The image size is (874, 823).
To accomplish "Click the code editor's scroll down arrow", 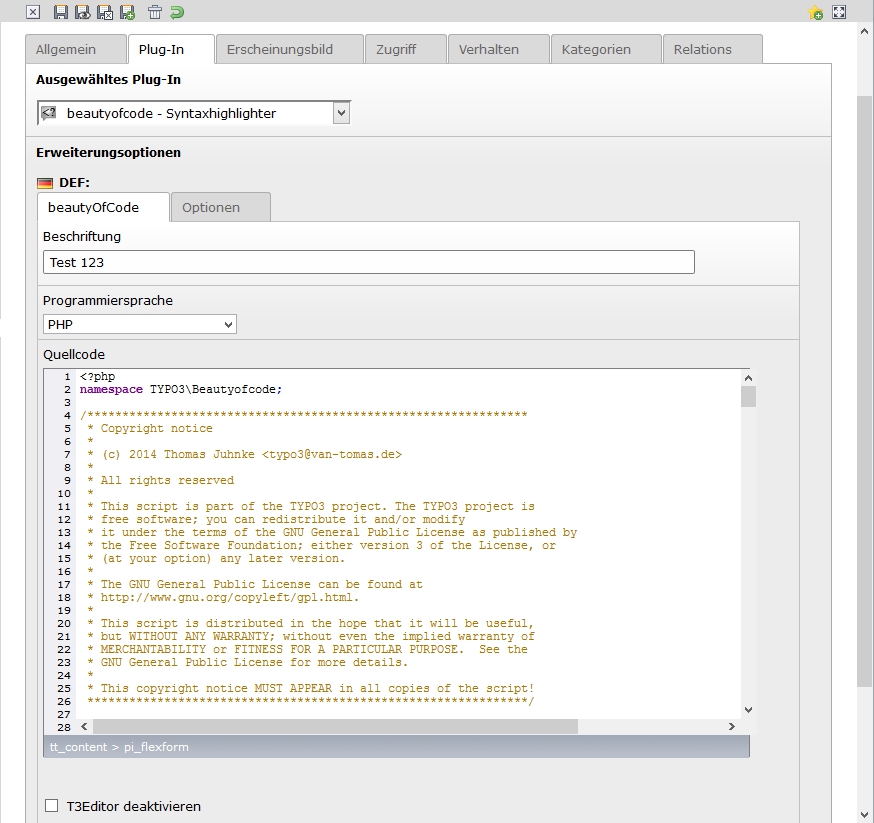I will [749, 710].
